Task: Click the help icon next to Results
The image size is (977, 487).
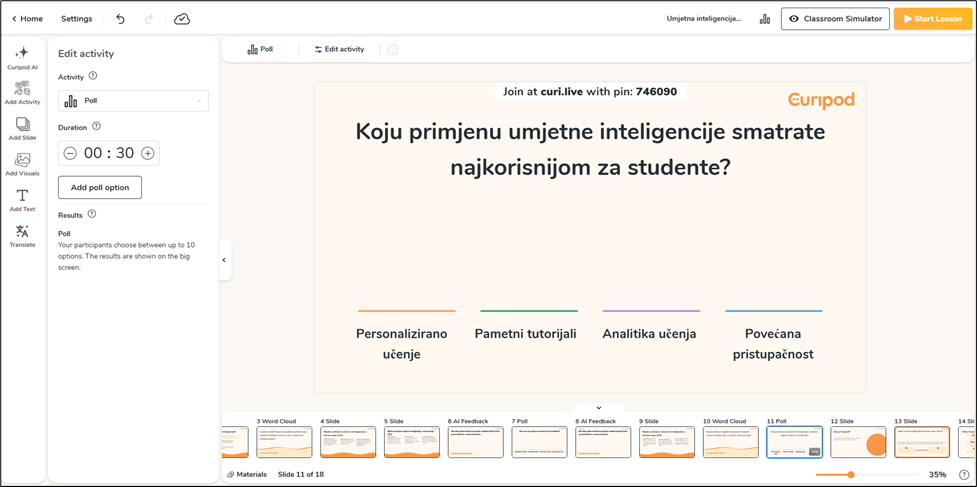Action: point(92,214)
